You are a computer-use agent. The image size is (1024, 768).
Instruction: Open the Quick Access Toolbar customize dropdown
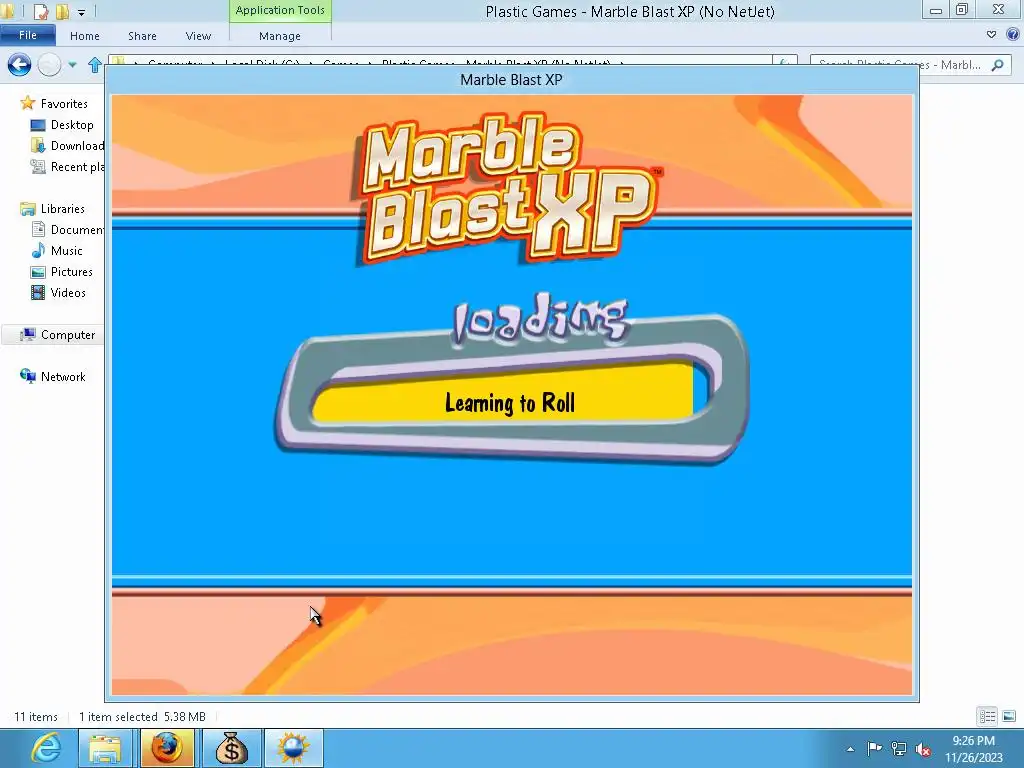[82, 12]
